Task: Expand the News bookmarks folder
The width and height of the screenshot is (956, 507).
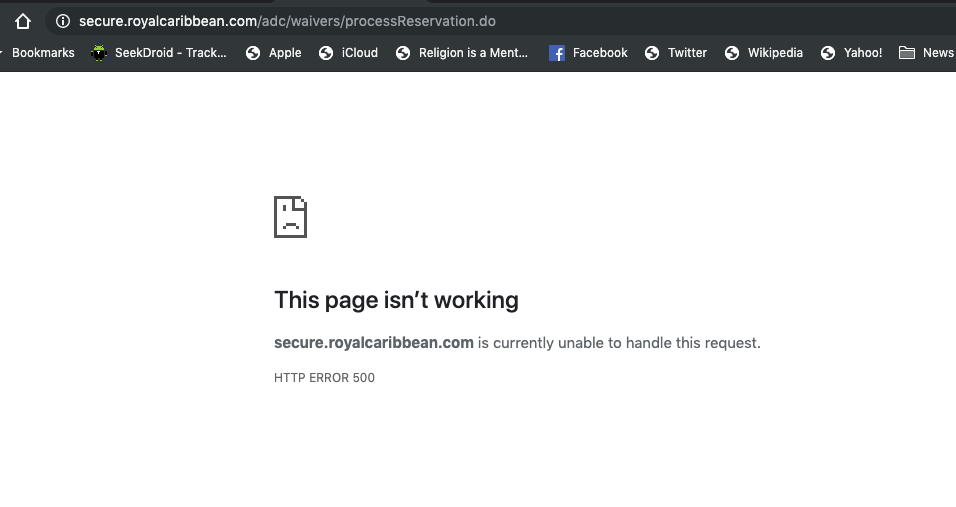Action: pos(926,53)
